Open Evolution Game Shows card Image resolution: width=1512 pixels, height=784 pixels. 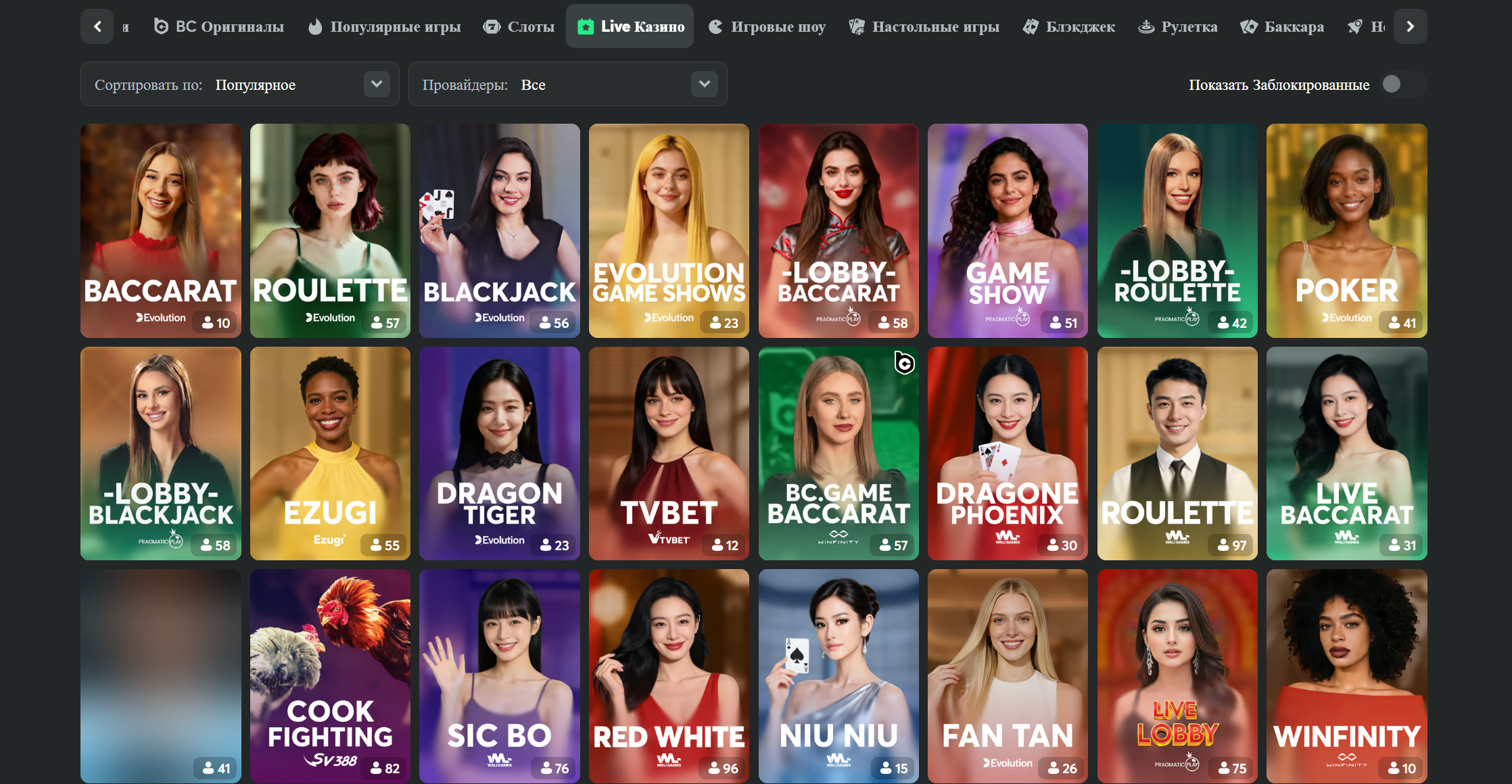click(669, 230)
